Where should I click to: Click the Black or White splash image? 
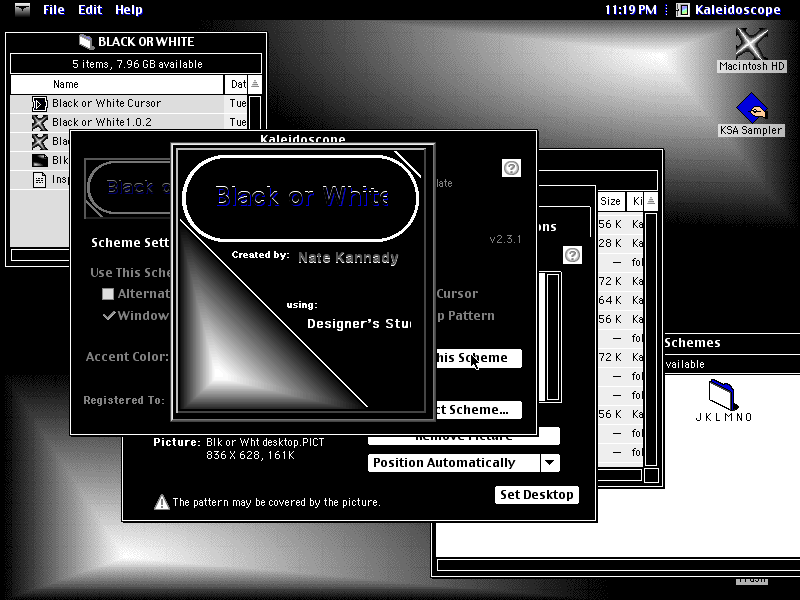tap(303, 282)
